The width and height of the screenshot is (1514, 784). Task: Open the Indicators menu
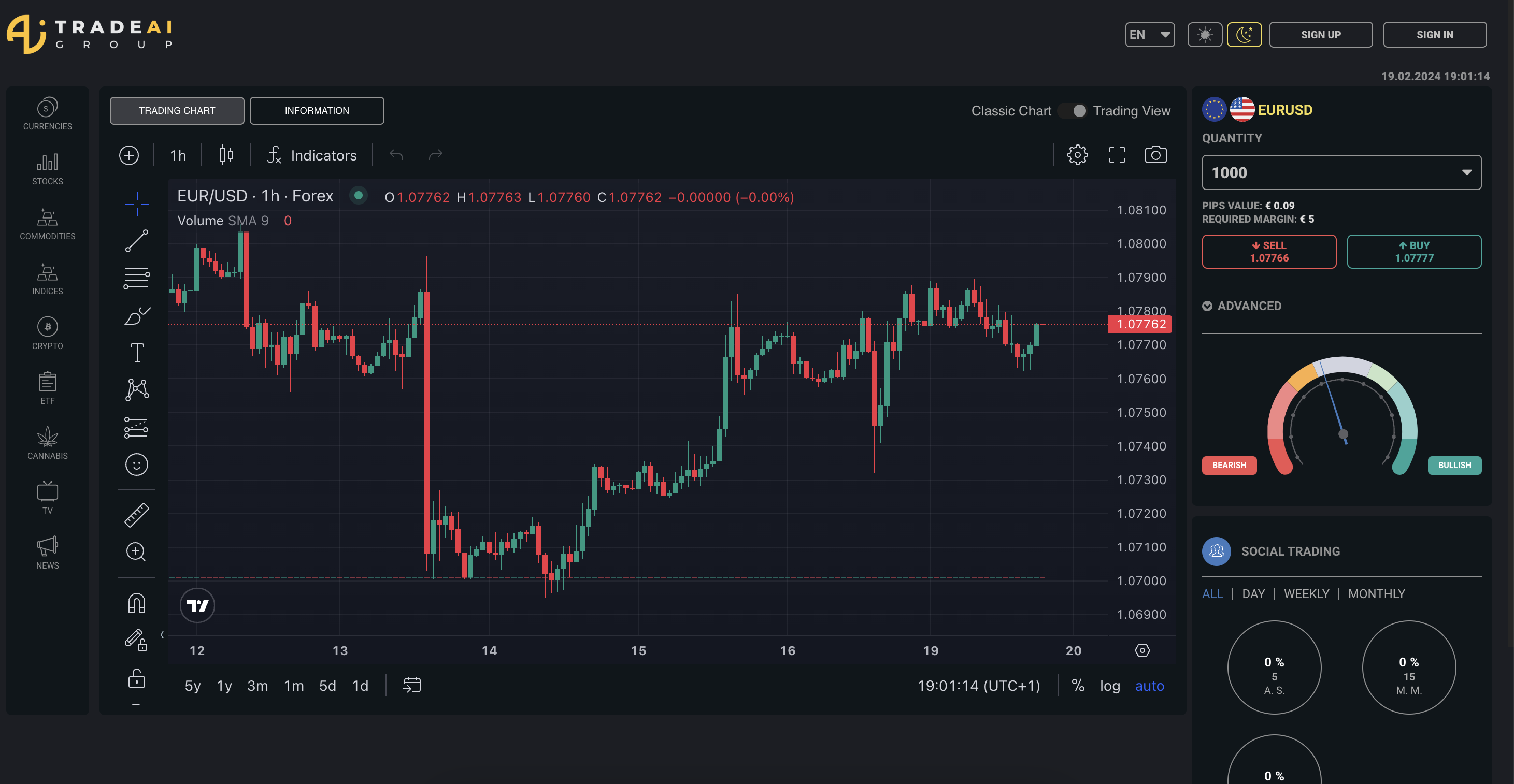tap(312, 155)
